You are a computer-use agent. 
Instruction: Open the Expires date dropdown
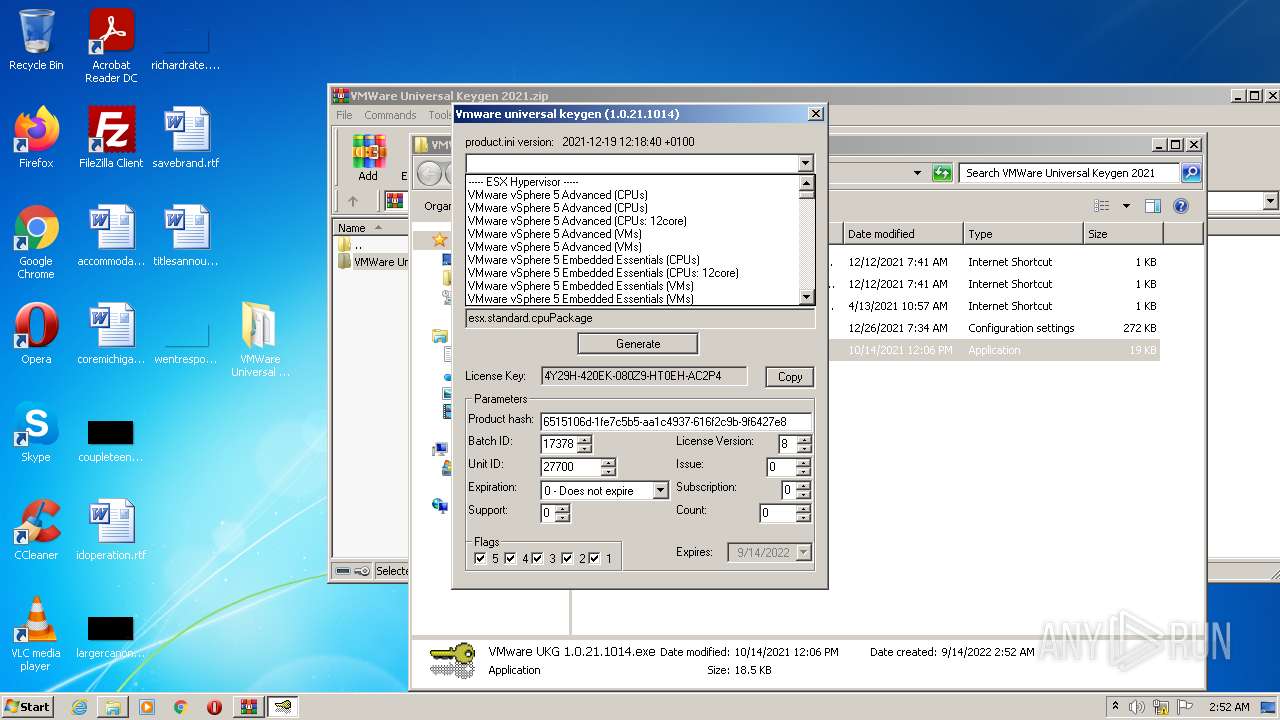coord(803,552)
